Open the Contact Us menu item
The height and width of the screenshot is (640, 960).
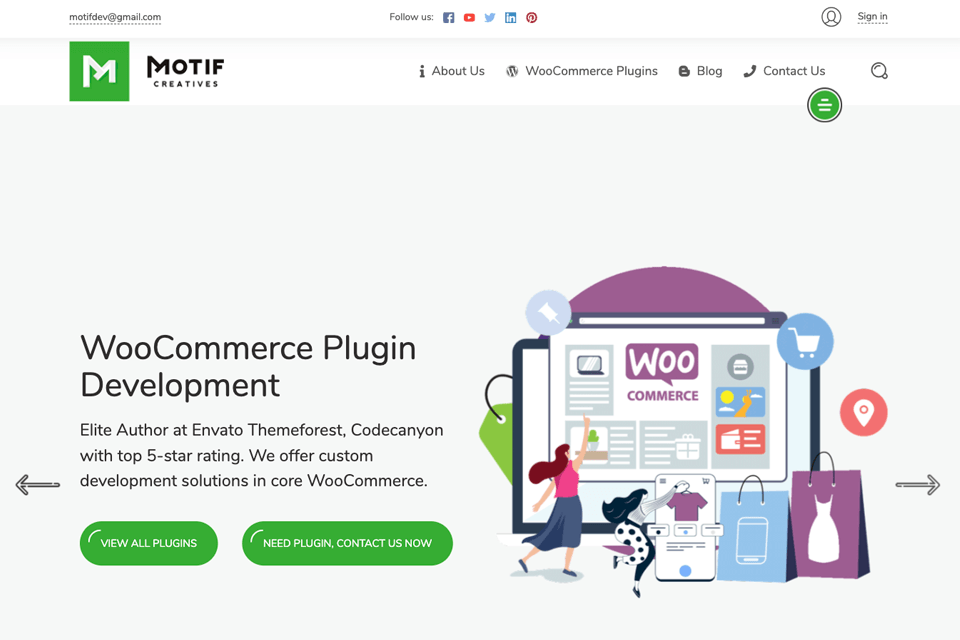coord(784,71)
